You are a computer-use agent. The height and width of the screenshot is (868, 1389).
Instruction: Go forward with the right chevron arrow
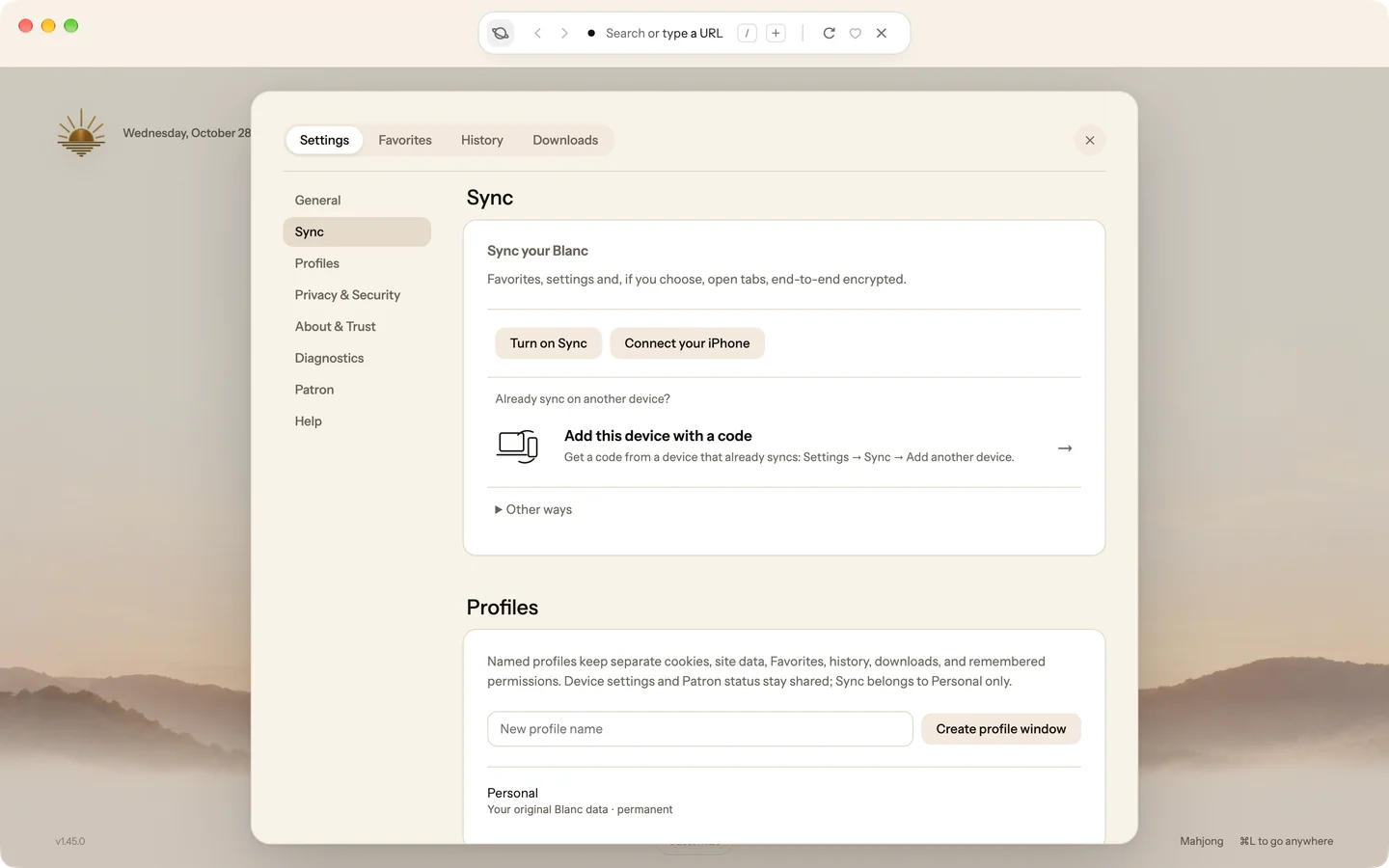coord(564,33)
